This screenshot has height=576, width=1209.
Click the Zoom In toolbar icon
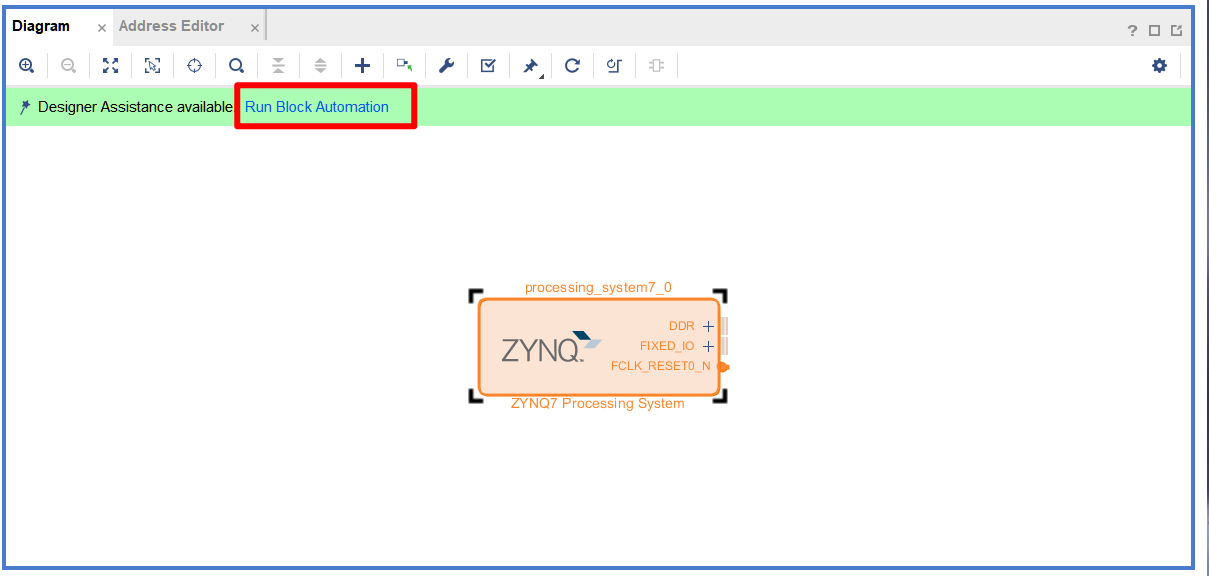pyautogui.click(x=27, y=66)
